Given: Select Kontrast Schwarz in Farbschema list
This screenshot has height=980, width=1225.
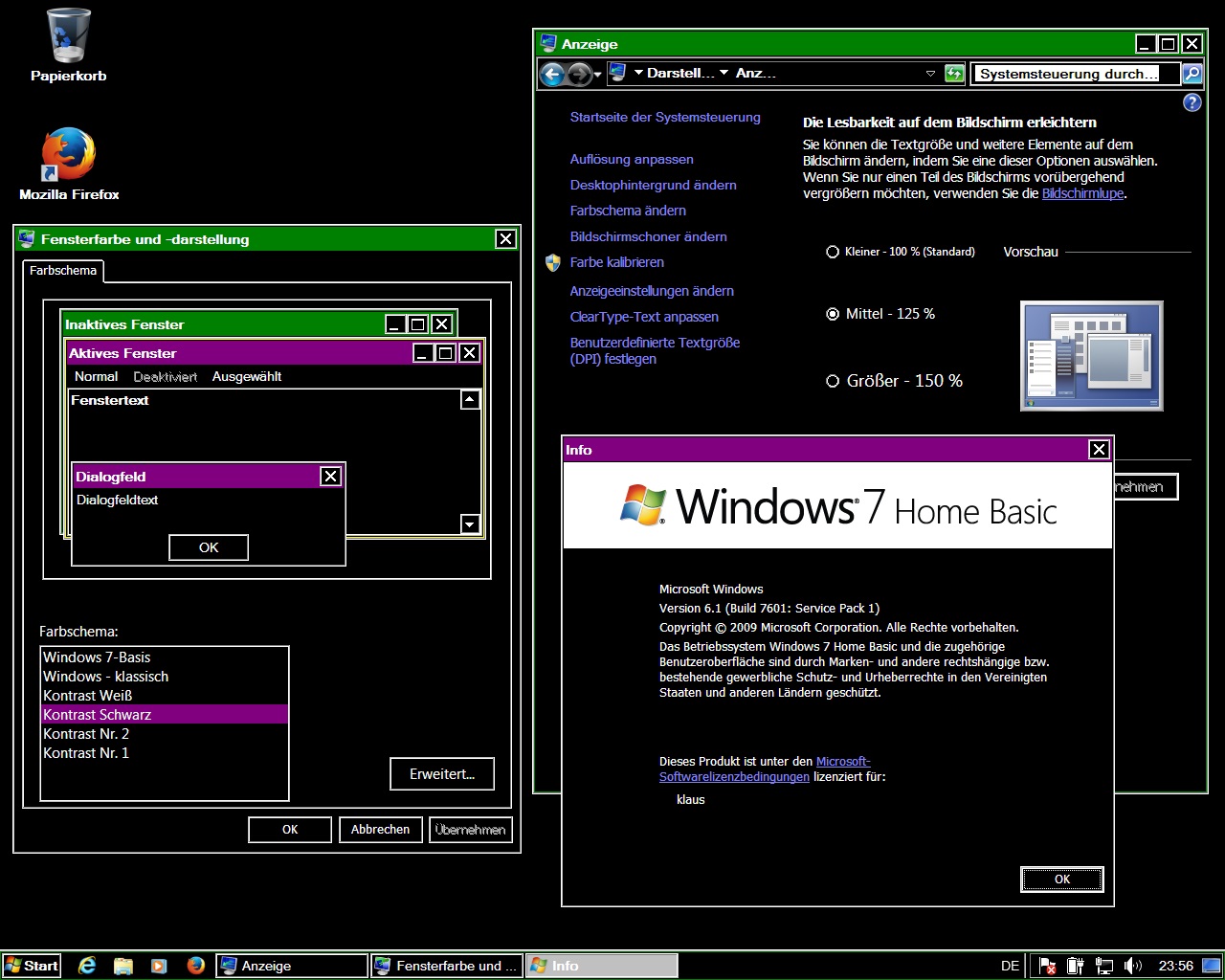Looking at the screenshot, I should click(x=165, y=715).
